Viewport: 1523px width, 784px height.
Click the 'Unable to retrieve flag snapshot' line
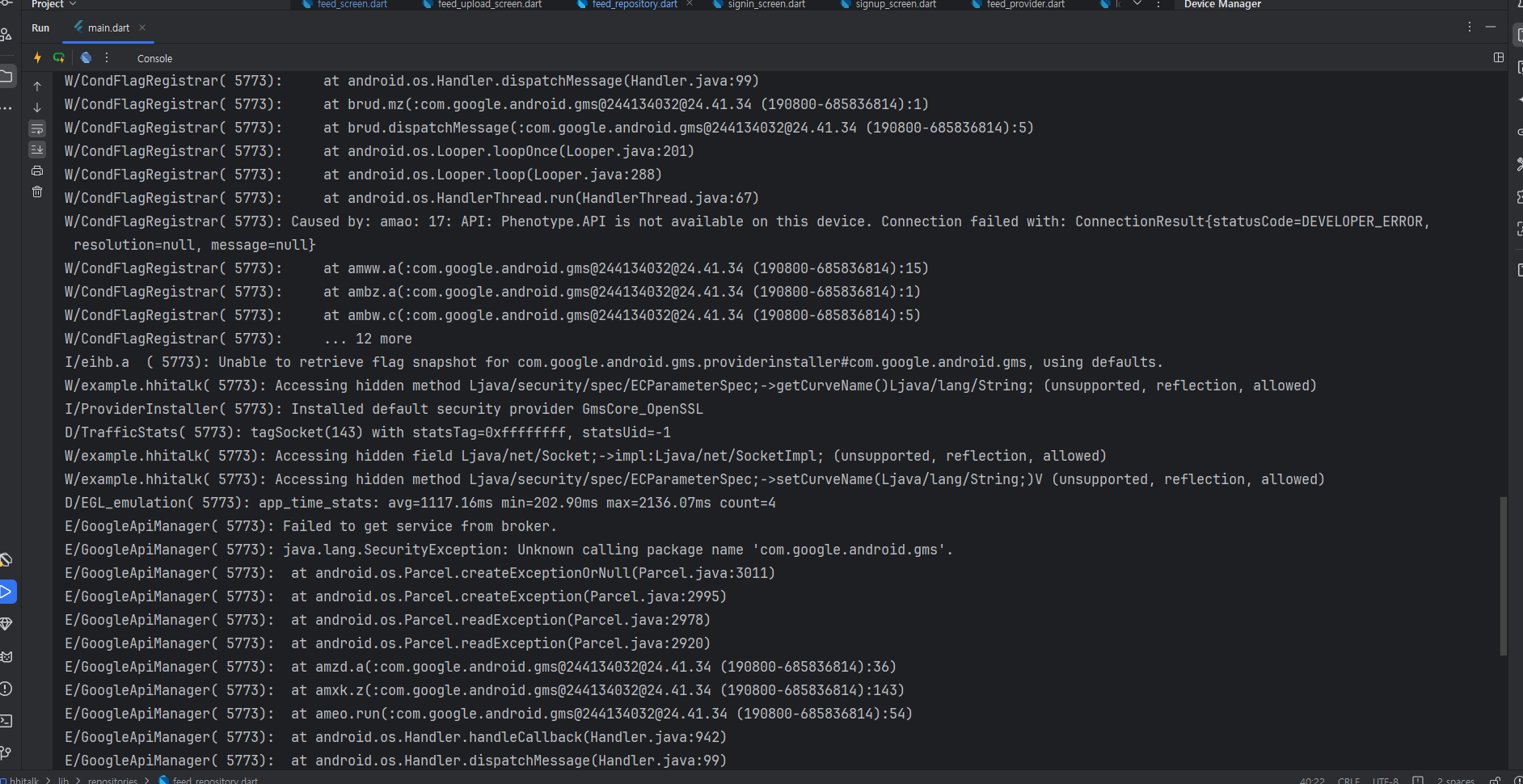click(x=614, y=362)
